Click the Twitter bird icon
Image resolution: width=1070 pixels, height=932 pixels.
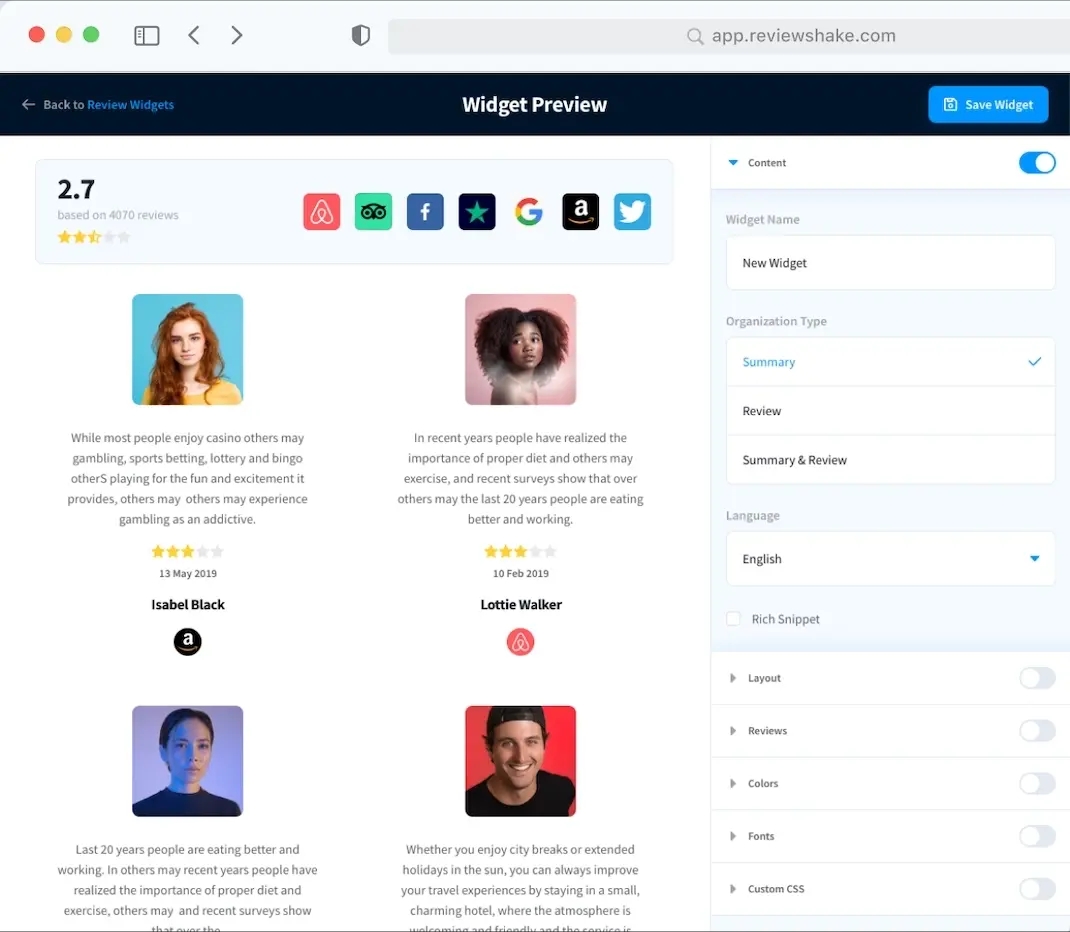(x=632, y=212)
